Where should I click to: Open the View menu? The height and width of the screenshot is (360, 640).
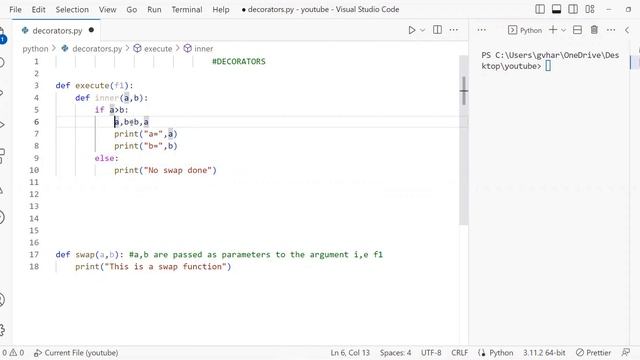[x=107, y=9]
